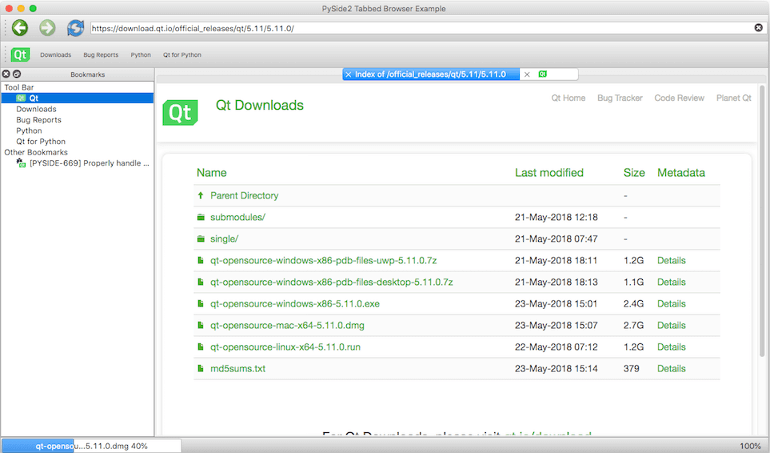Close the second tab with Qt icon
The image size is (770, 453).
(527, 74)
